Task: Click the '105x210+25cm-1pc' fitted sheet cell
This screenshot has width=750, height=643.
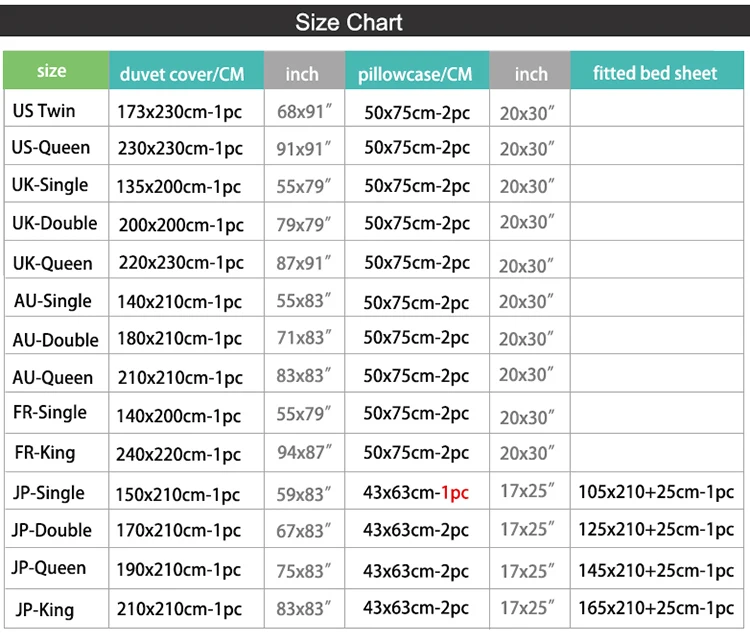Action: tap(656, 492)
